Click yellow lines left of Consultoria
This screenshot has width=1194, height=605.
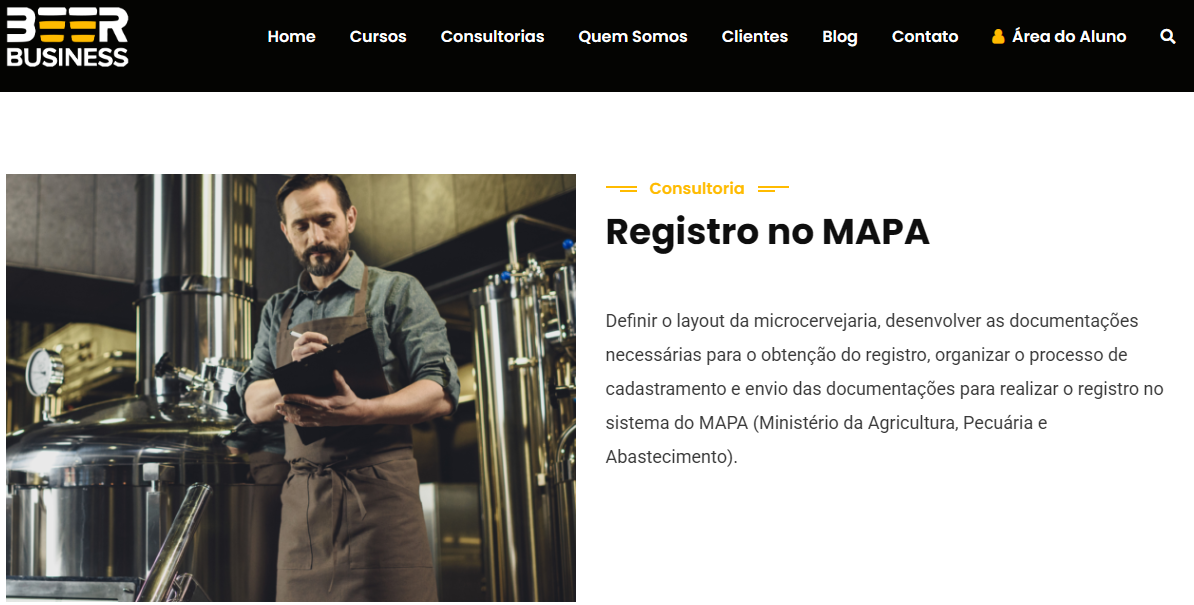click(621, 189)
